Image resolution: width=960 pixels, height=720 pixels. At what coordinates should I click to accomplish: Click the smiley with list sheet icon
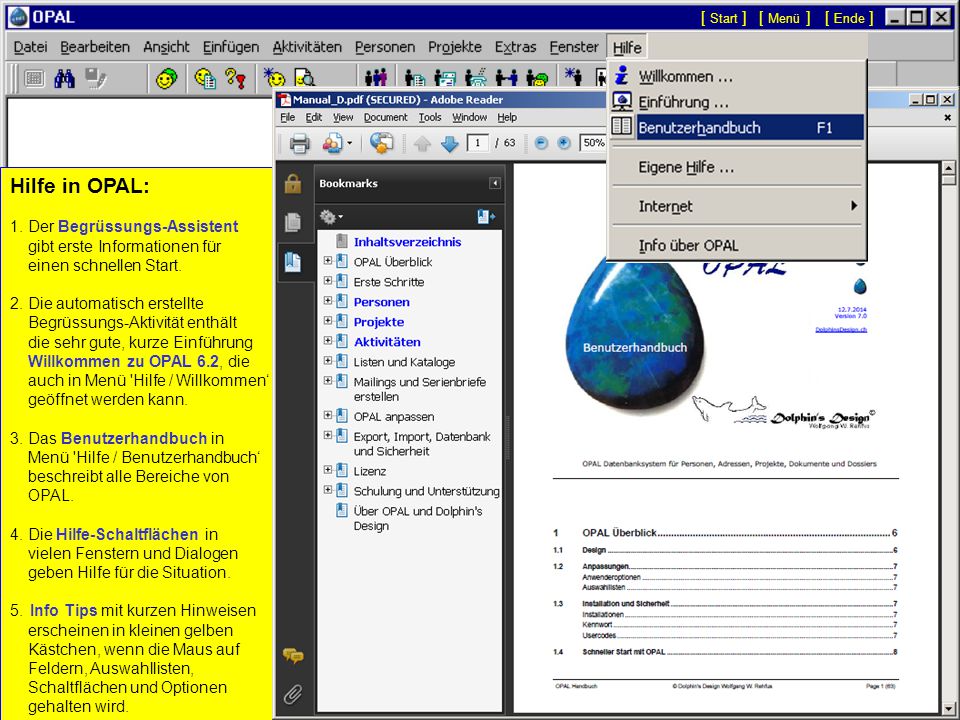(x=205, y=78)
